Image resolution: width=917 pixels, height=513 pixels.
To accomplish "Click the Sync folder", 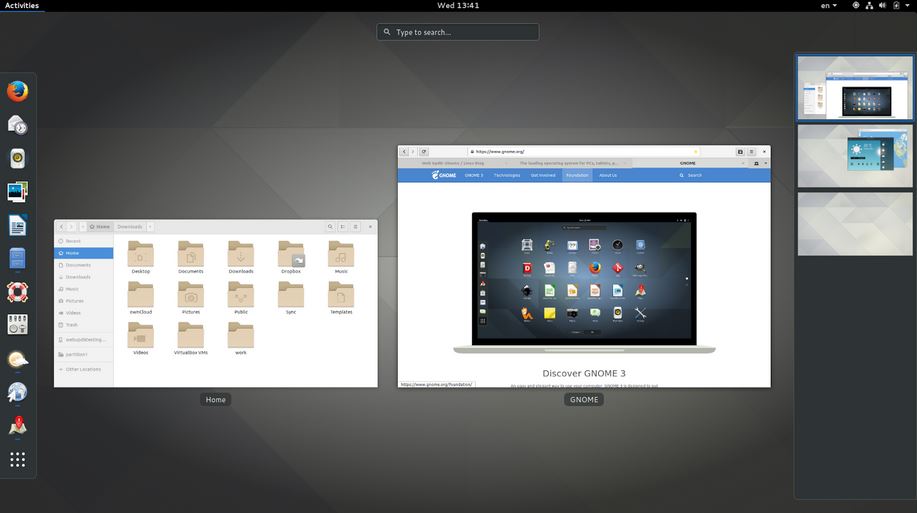I will pos(291,297).
